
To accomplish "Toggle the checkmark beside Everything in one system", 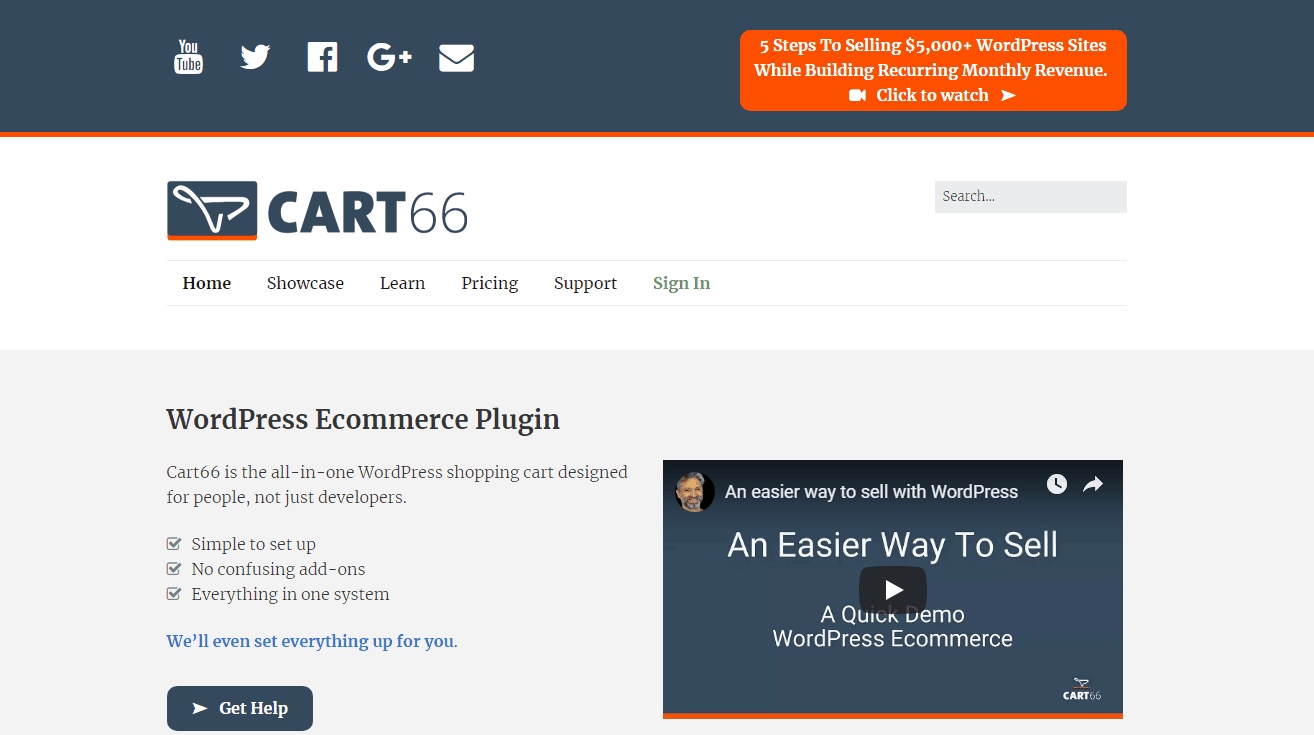I will point(173,593).
